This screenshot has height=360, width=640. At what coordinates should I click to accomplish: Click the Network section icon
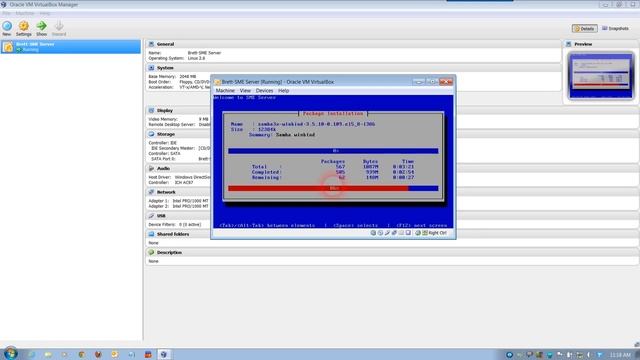(x=151, y=192)
